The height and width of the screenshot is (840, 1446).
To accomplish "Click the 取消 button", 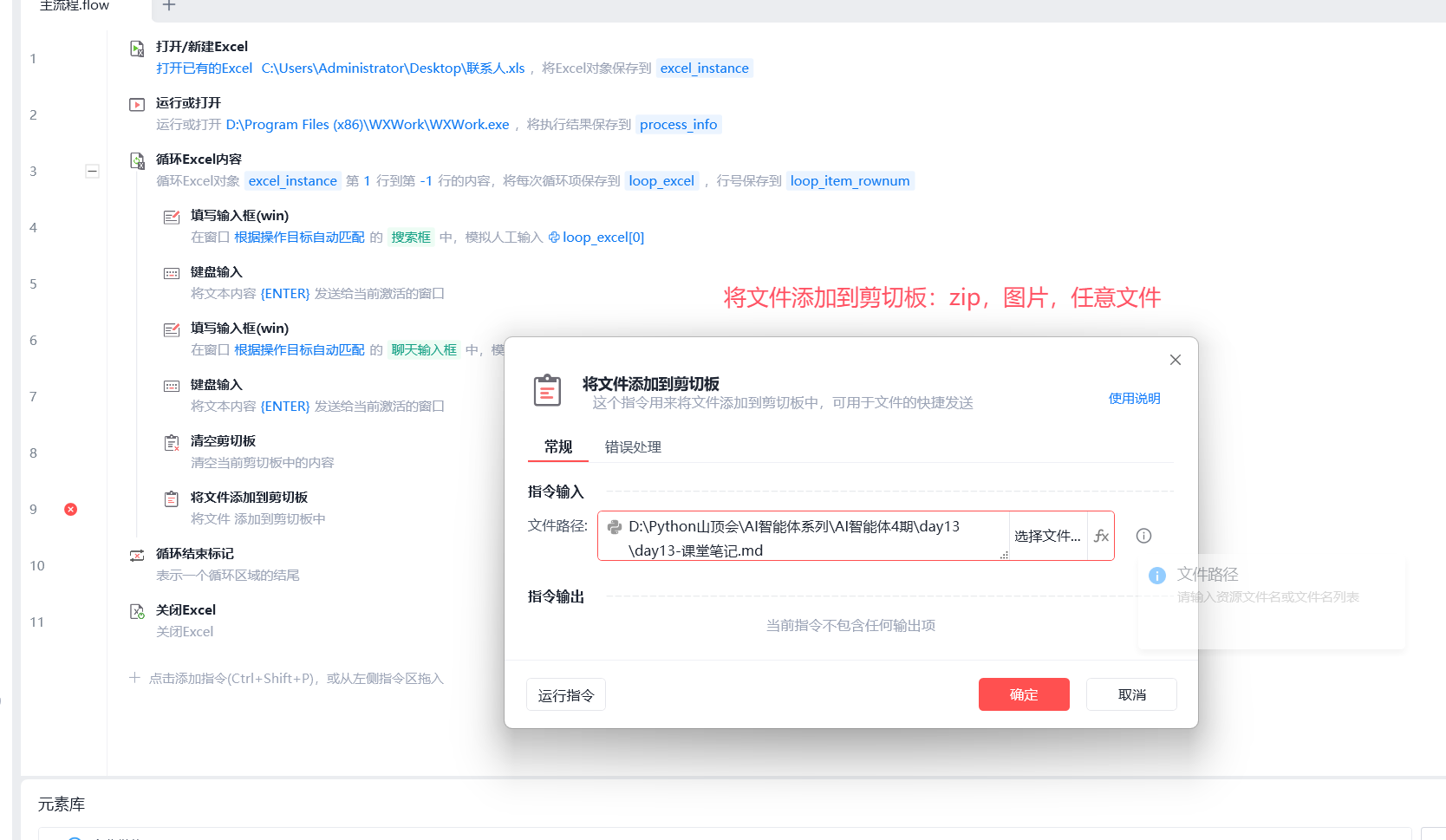I will click(x=1131, y=694).
